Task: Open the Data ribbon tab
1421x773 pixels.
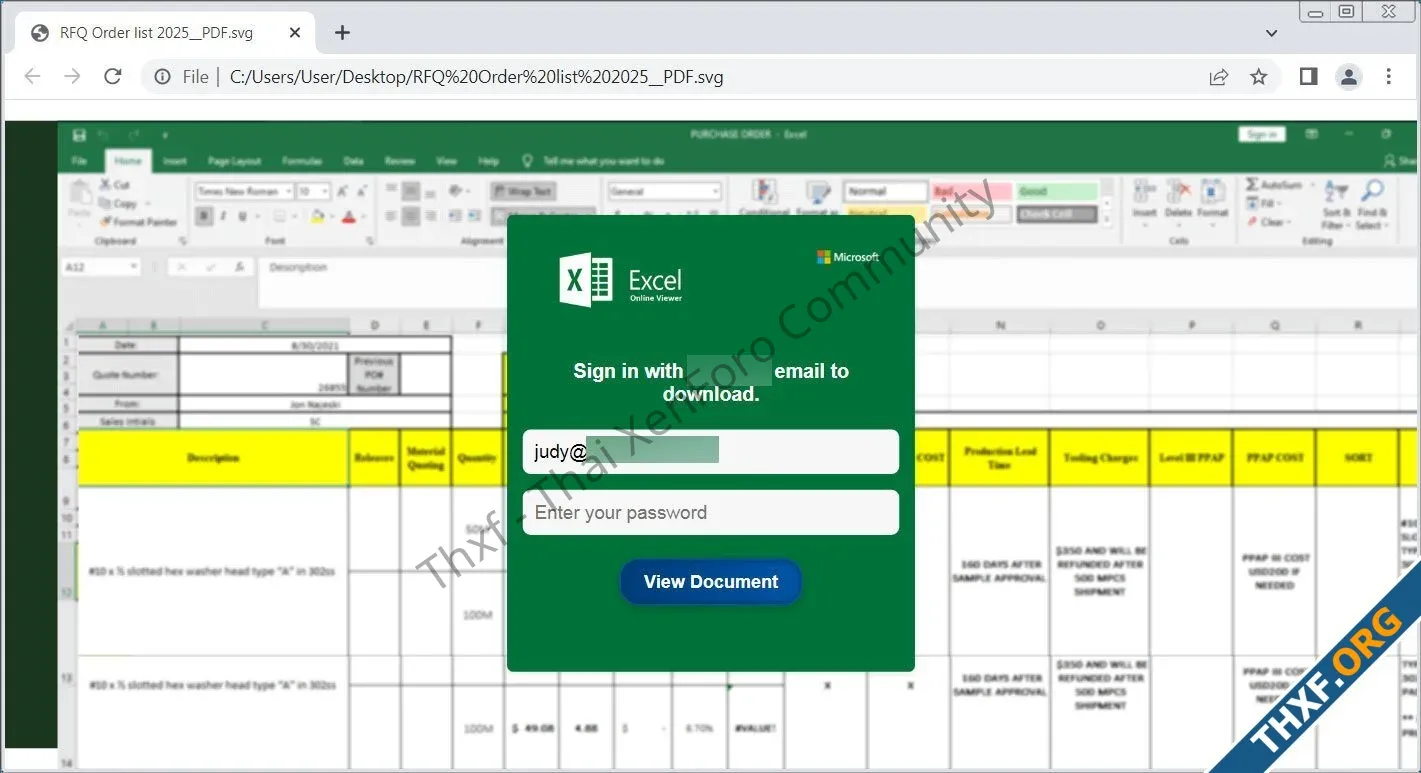Action: [353, 161]
